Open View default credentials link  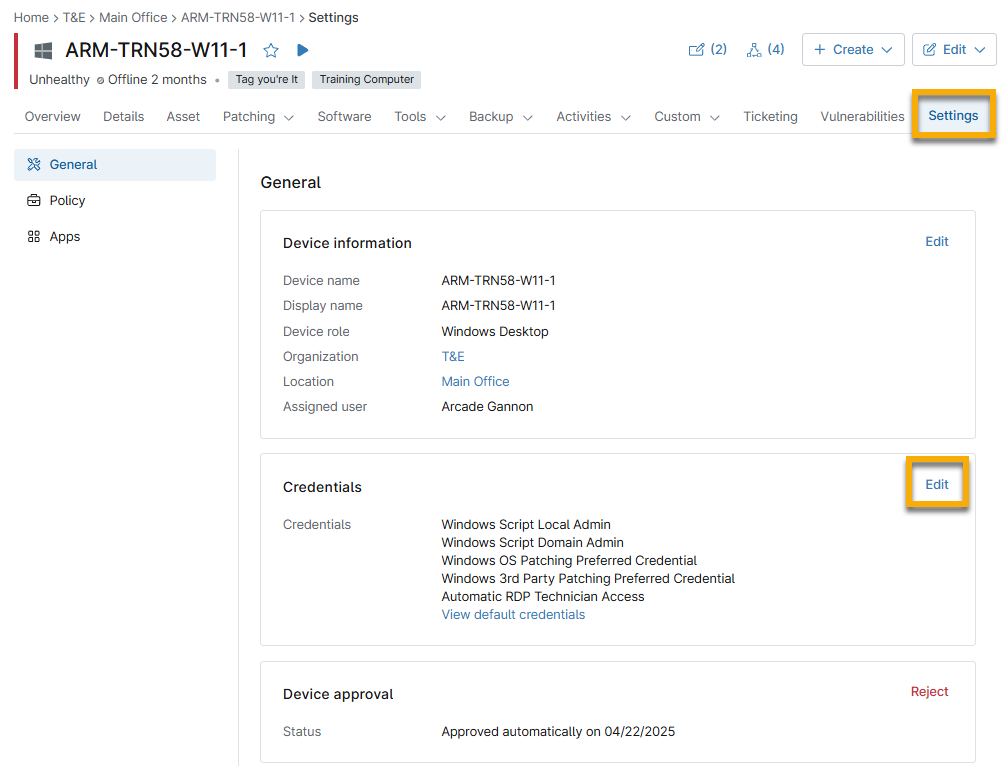coord(513,614)
